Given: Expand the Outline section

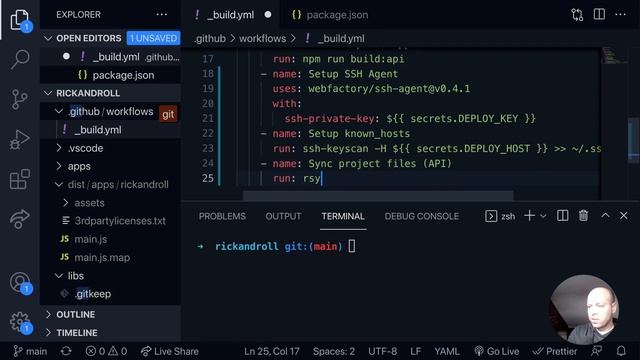Looking at the screenshot, I should coord(48,314).
